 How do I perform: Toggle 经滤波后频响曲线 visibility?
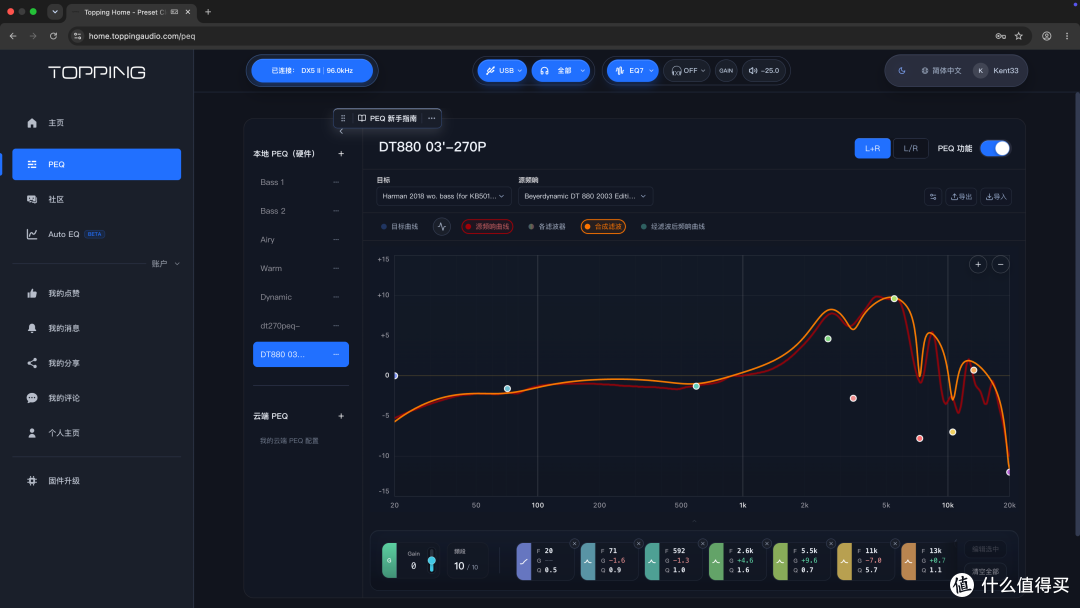point(673,227)
